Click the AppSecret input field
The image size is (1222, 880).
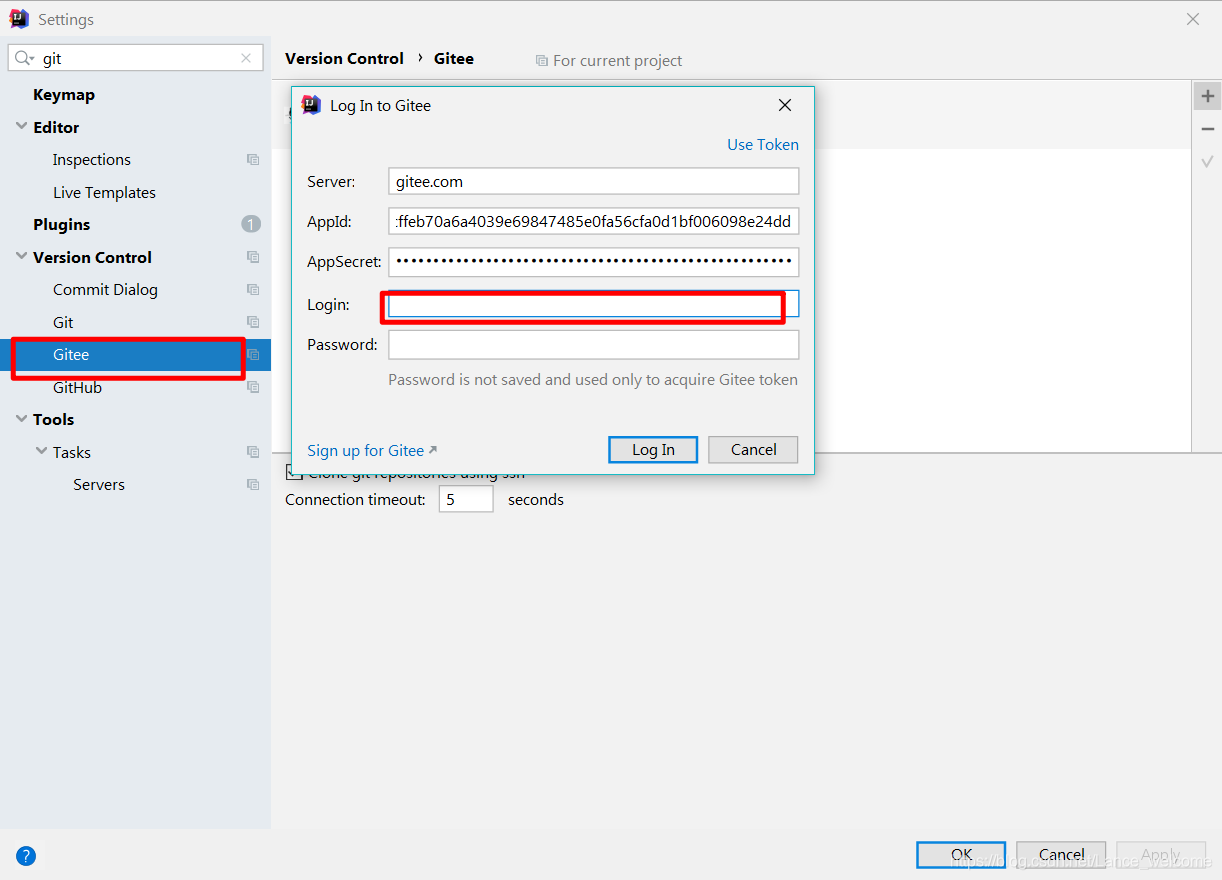594,261
